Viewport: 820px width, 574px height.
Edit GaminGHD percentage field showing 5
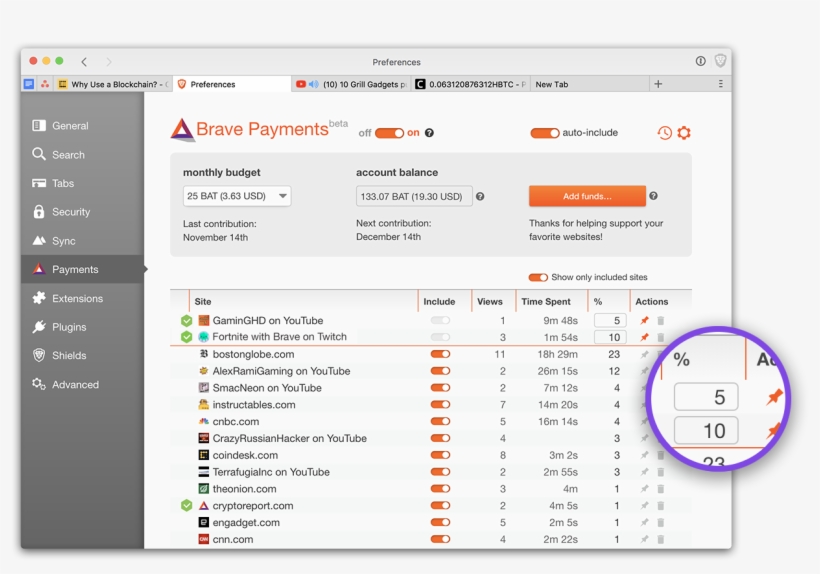[610, 320]
